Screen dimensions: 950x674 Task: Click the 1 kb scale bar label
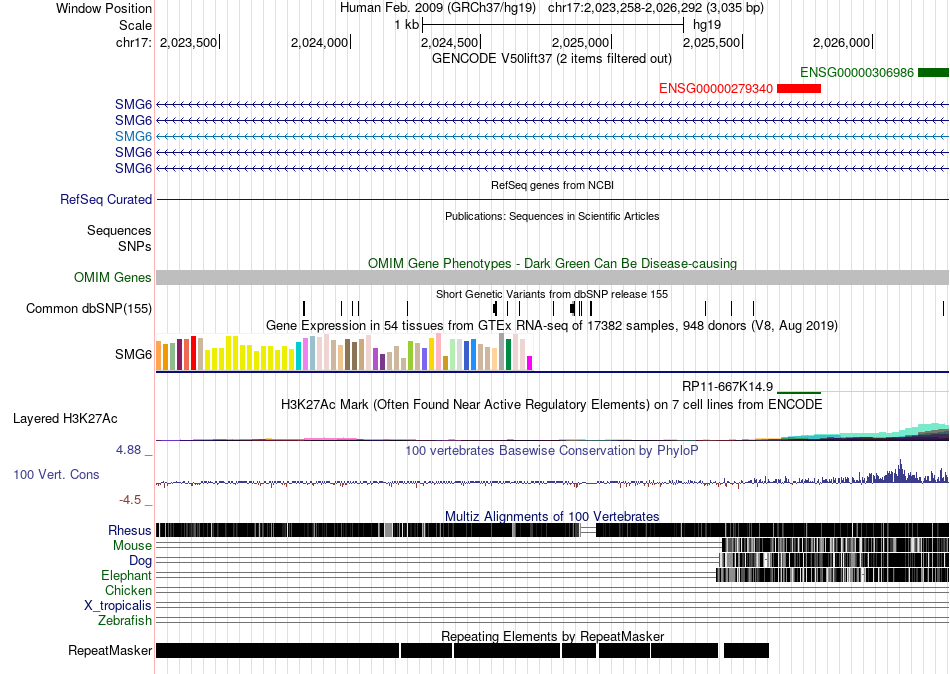[406, 25]
